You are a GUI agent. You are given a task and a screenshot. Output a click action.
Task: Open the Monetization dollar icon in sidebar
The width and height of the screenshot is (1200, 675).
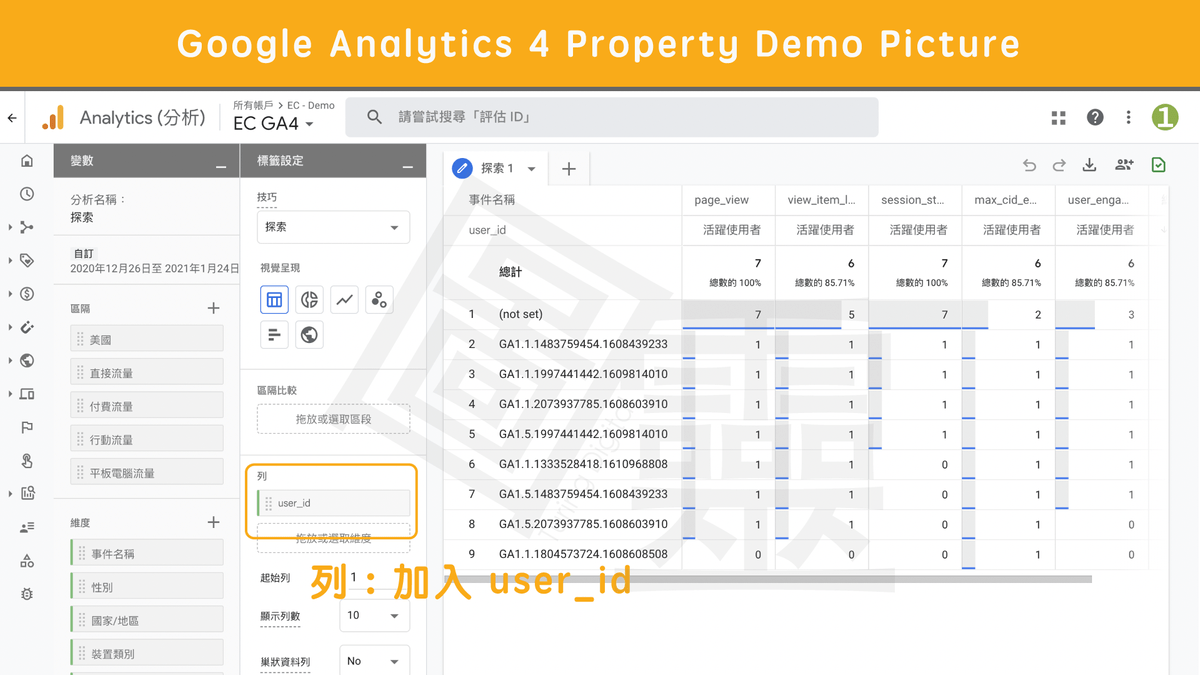coord(27,294)
